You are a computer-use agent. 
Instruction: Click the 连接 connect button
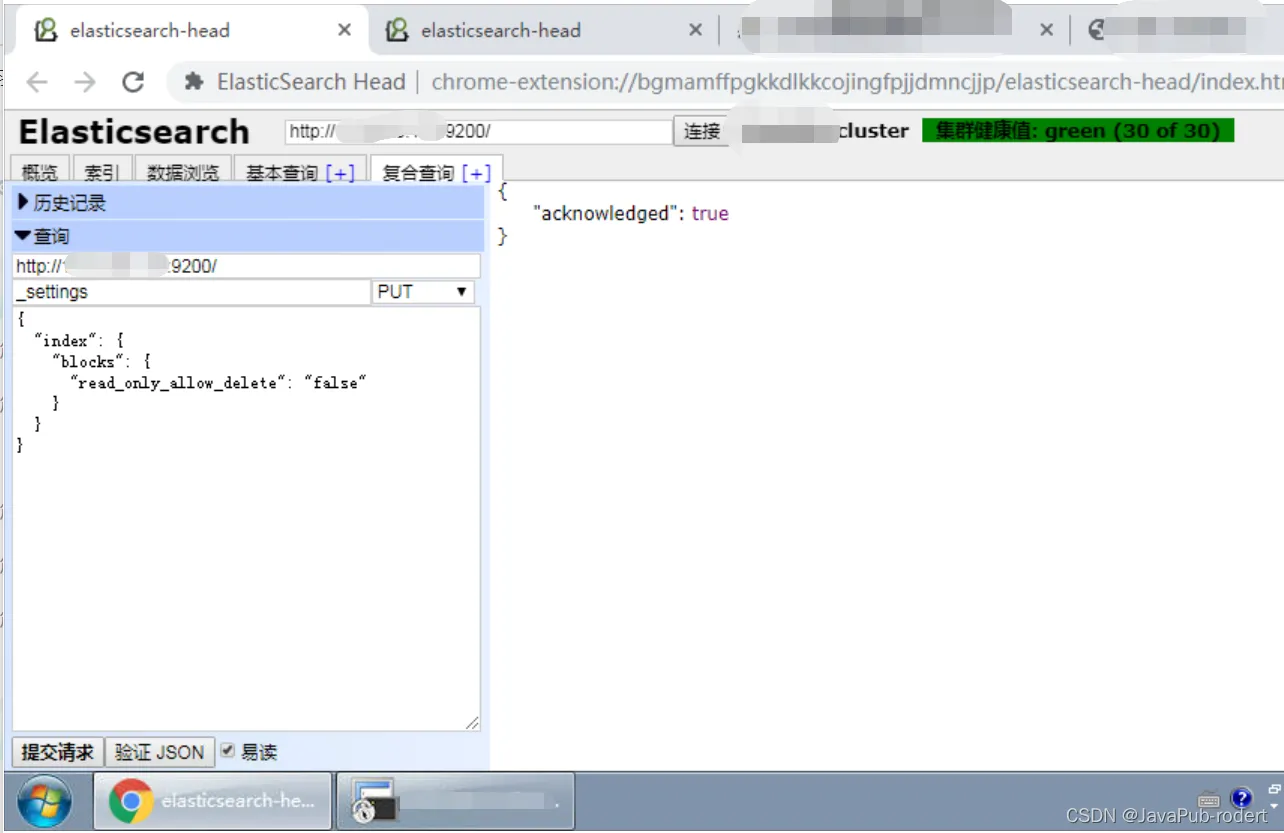(x=702, y=131)
